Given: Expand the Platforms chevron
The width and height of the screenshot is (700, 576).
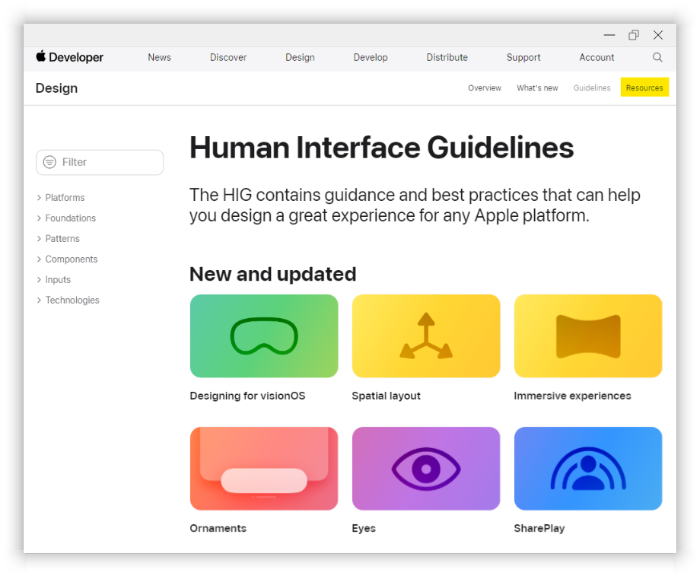Looking at the screenshot, I should 39,197.
